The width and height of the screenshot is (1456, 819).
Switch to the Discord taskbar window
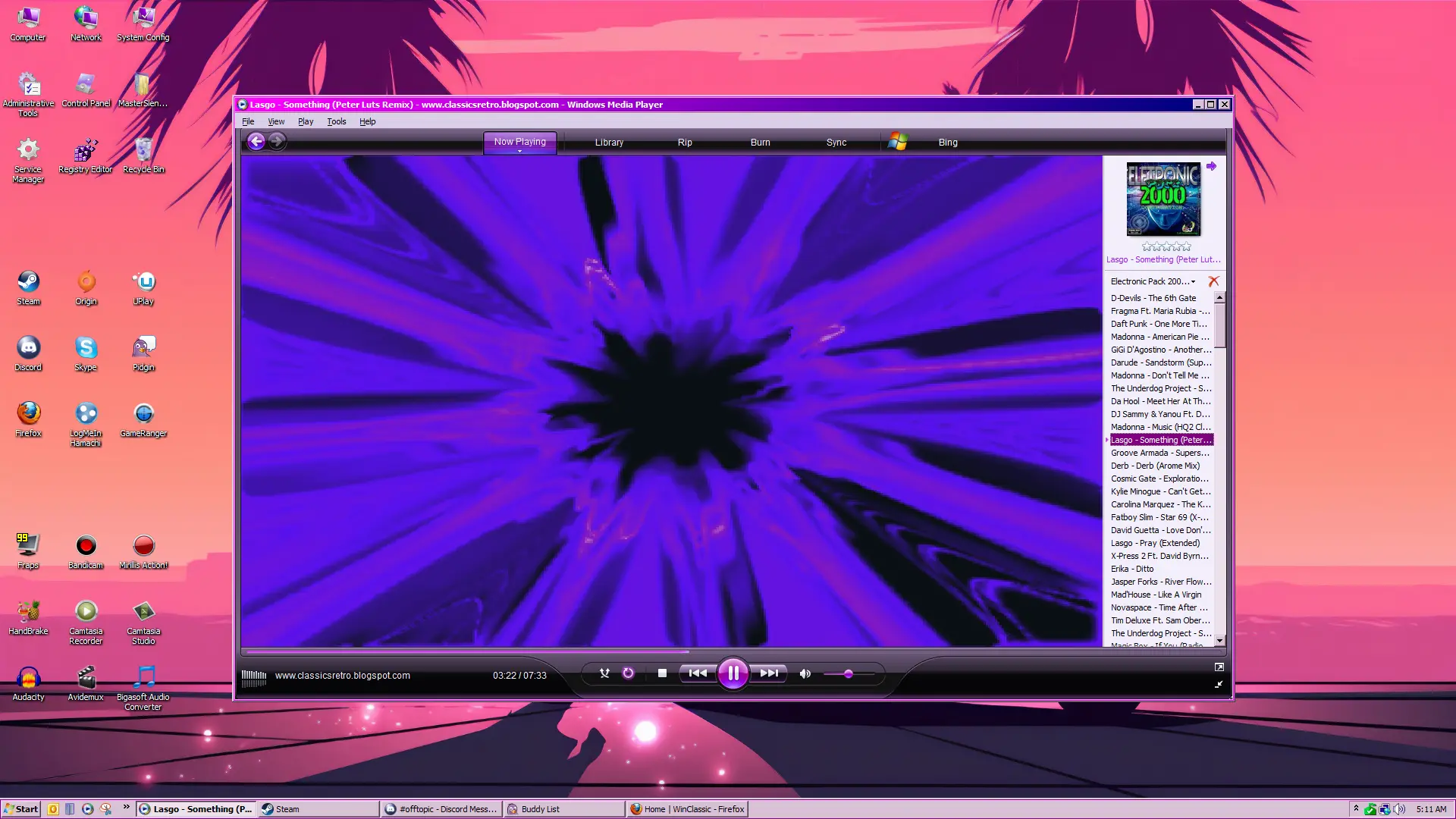tap(441, 809)
